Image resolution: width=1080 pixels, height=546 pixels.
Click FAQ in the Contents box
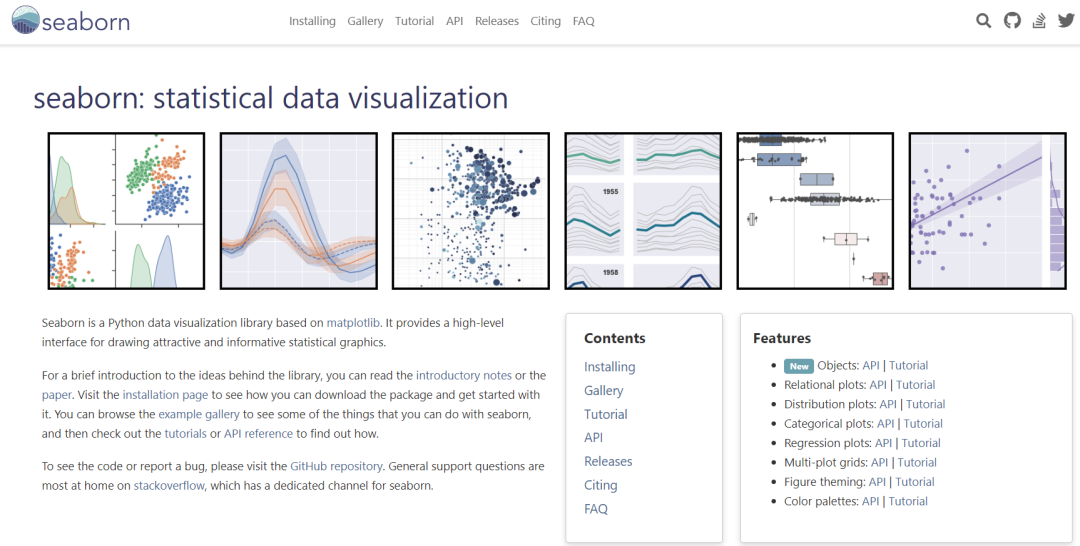(x=596, y=509)
